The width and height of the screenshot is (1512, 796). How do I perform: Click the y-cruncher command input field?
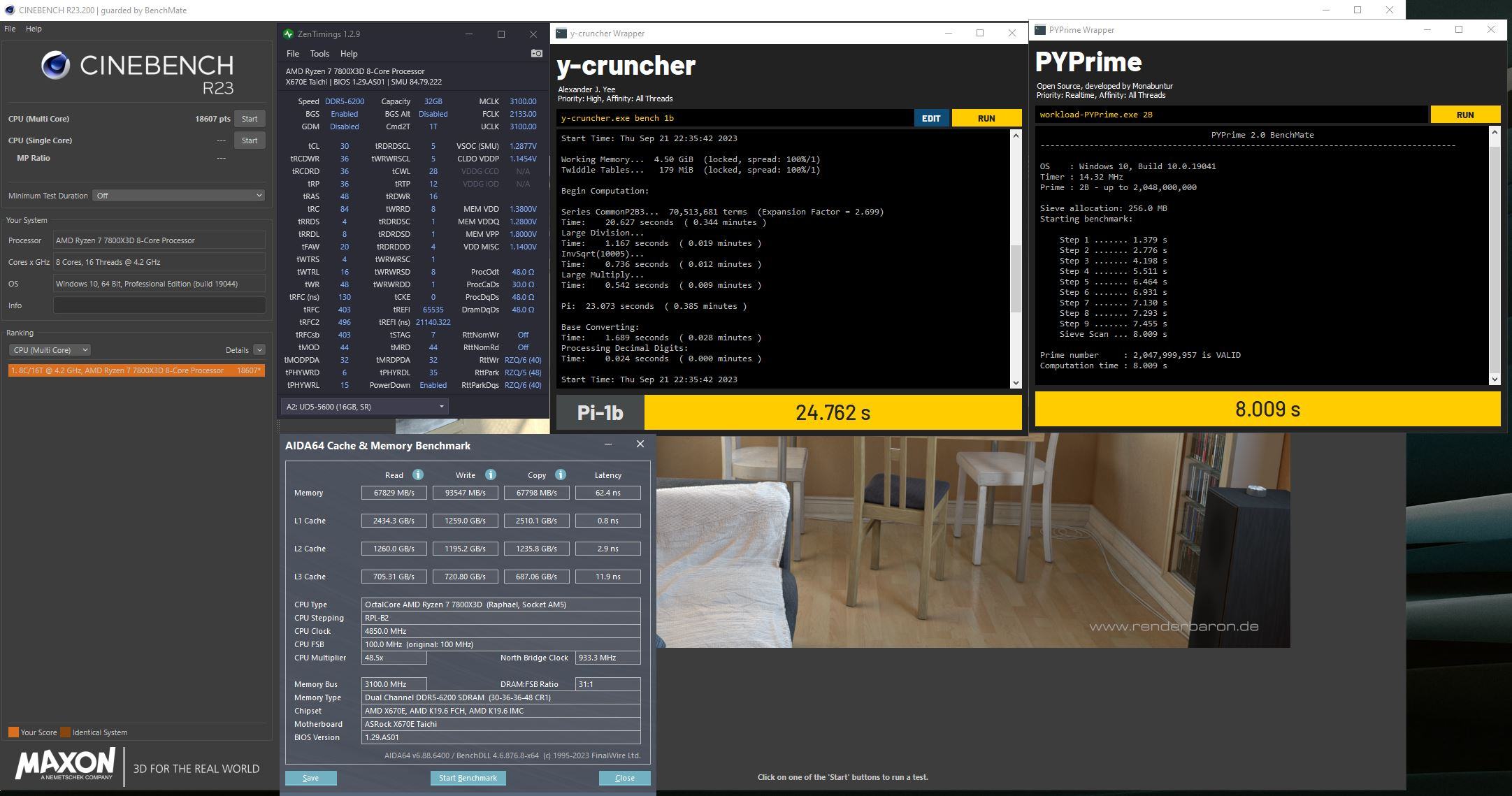pyautogui.click(x=735, y=118)
